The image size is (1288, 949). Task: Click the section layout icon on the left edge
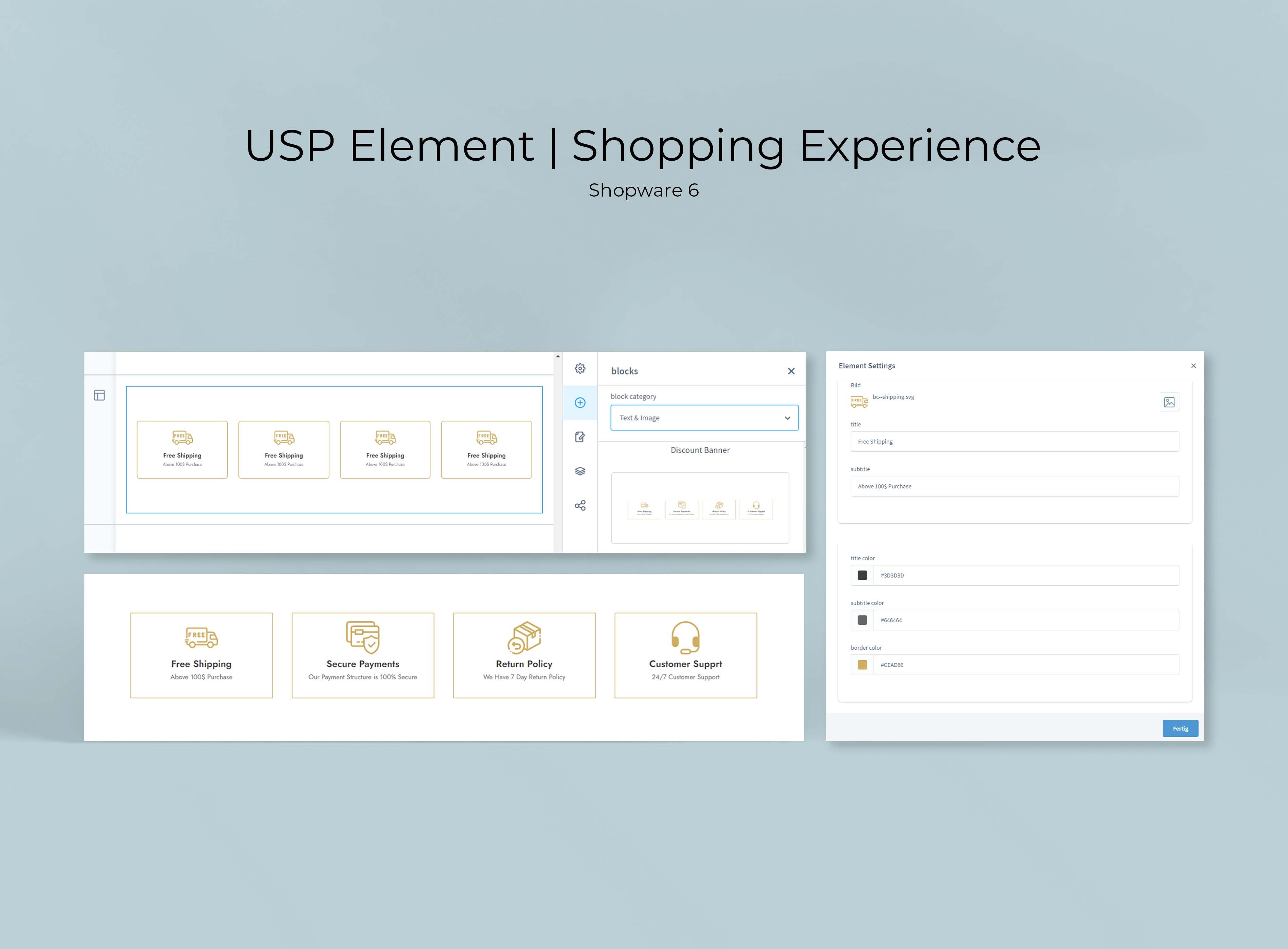(99, 395)
